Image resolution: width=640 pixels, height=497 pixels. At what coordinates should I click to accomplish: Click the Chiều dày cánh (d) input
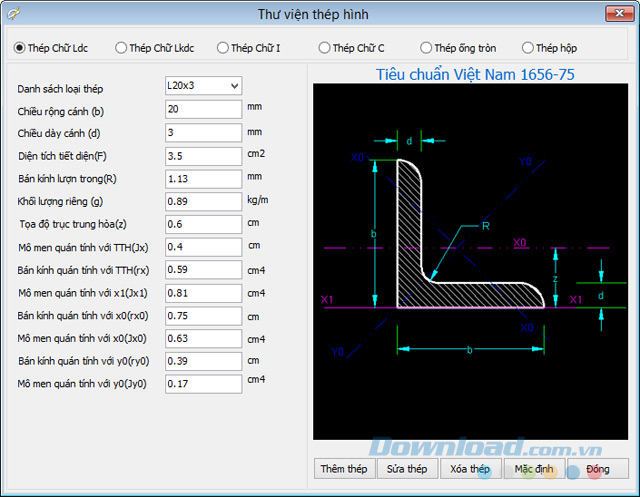[x=203, y=132]
